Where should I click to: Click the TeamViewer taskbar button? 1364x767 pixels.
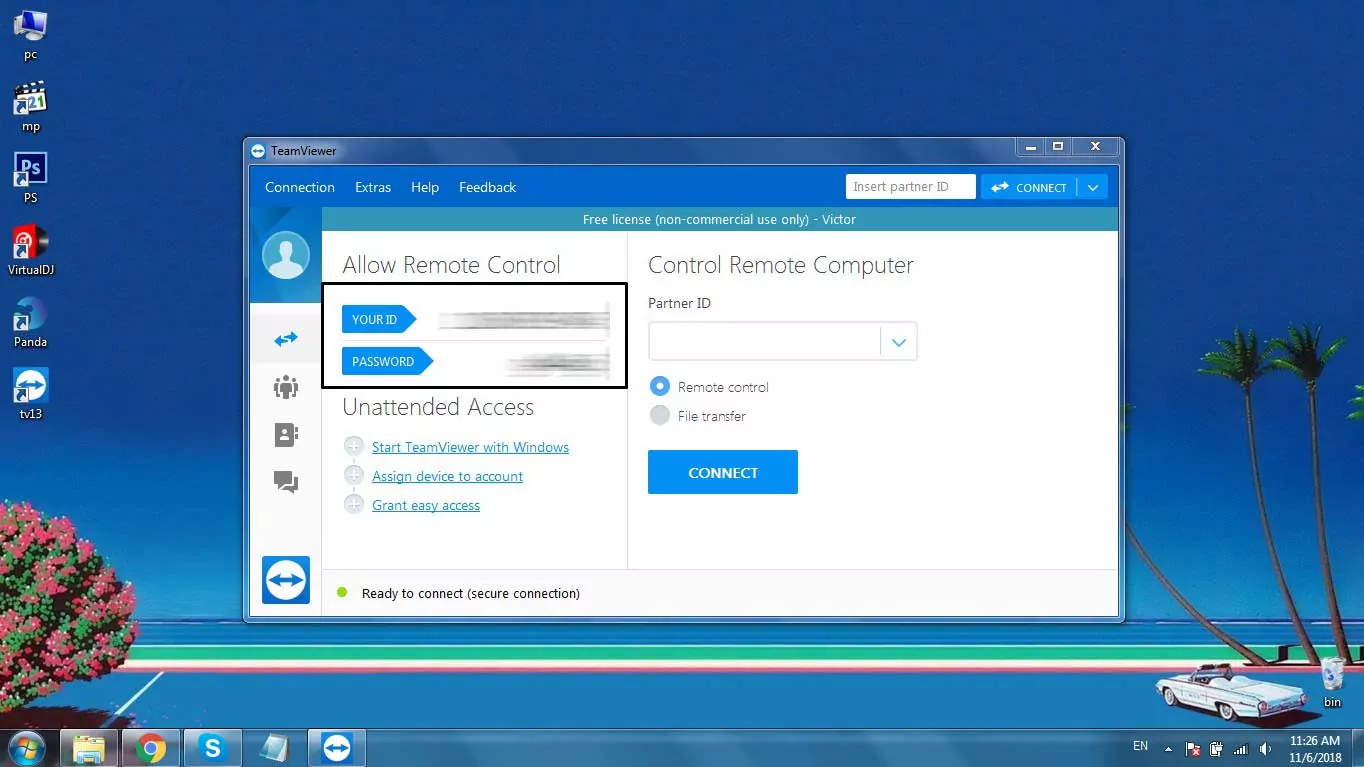337,748
